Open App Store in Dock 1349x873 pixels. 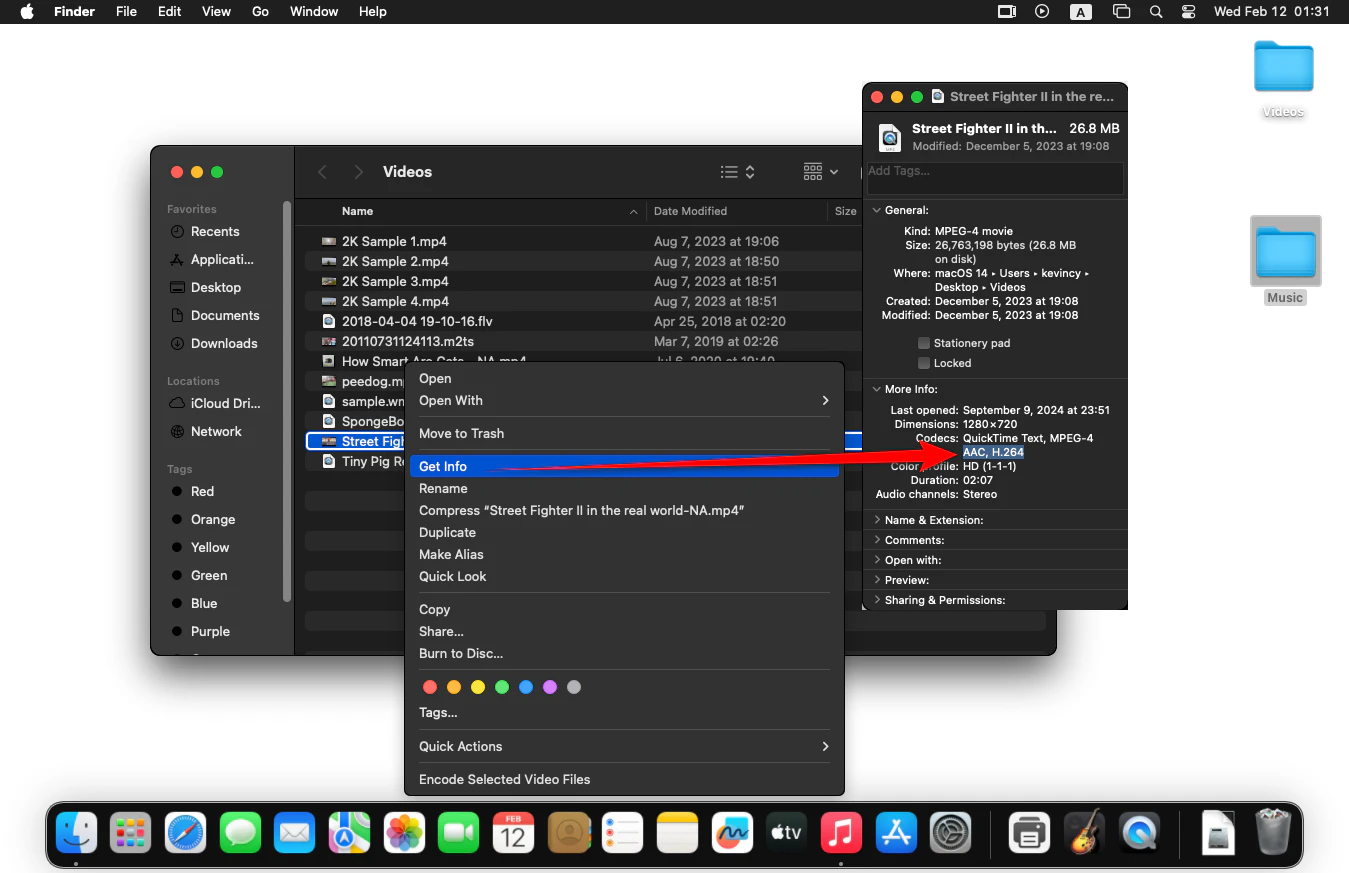tap(896, 833)
